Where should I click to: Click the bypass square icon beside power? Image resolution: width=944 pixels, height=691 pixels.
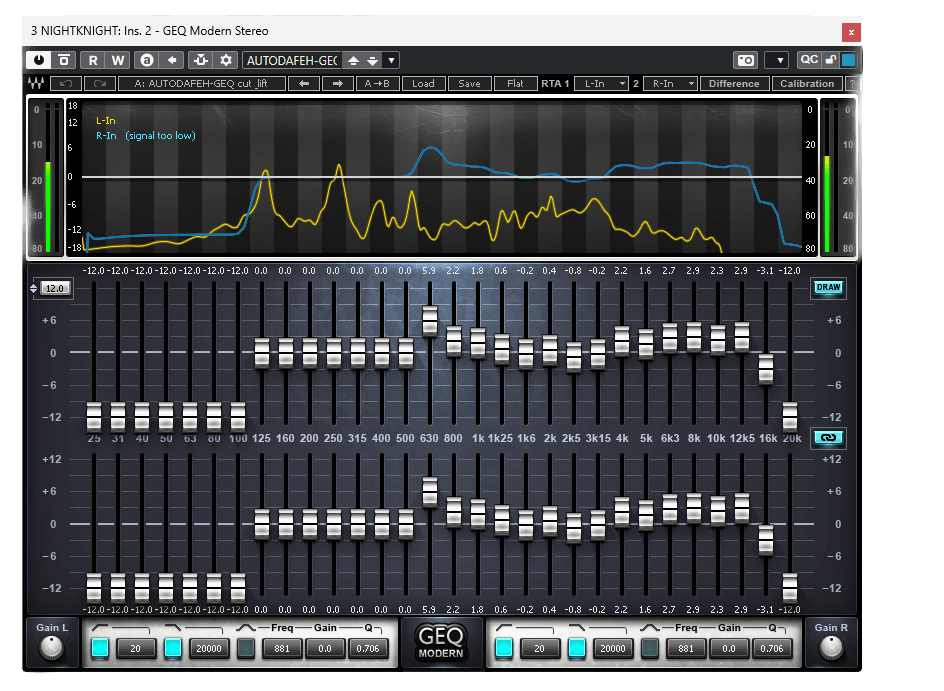63,60
